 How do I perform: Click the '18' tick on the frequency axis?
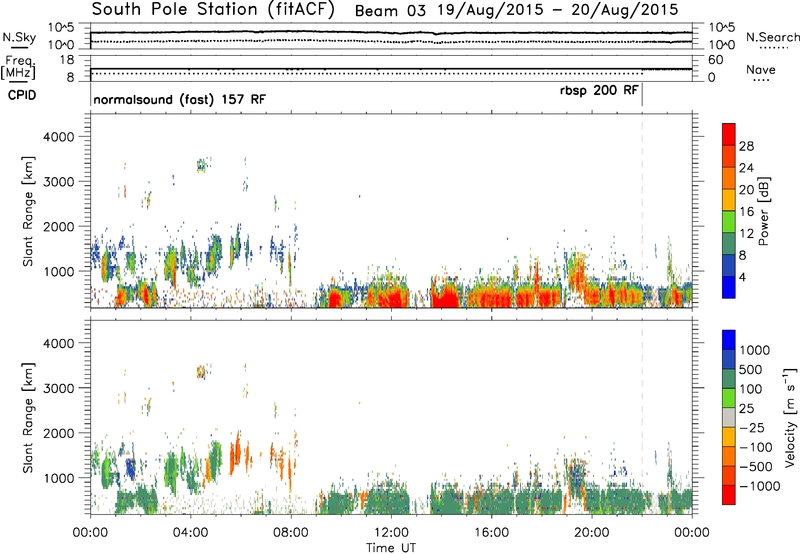[67, 60]
